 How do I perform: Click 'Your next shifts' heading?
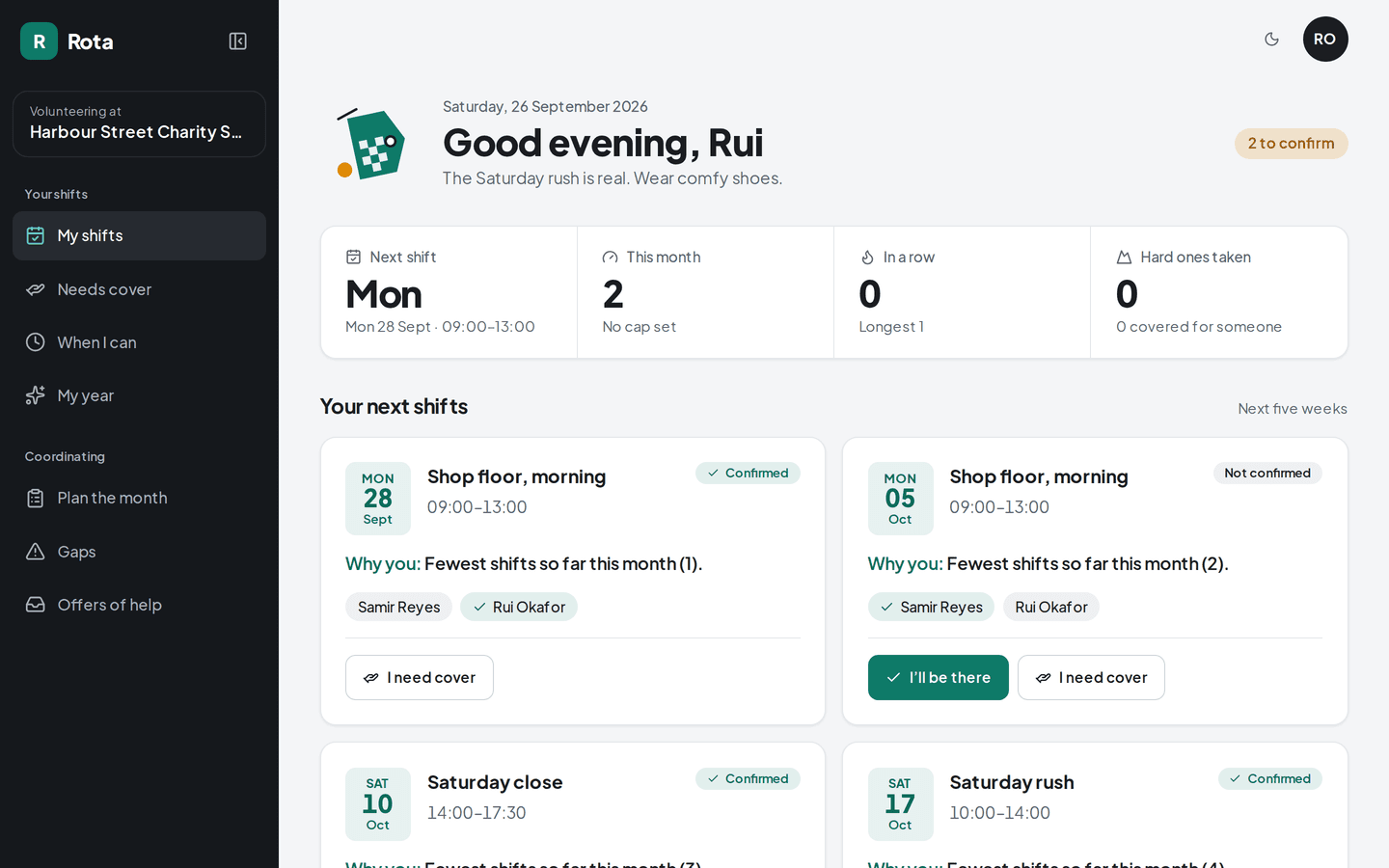tap(394, 406)
